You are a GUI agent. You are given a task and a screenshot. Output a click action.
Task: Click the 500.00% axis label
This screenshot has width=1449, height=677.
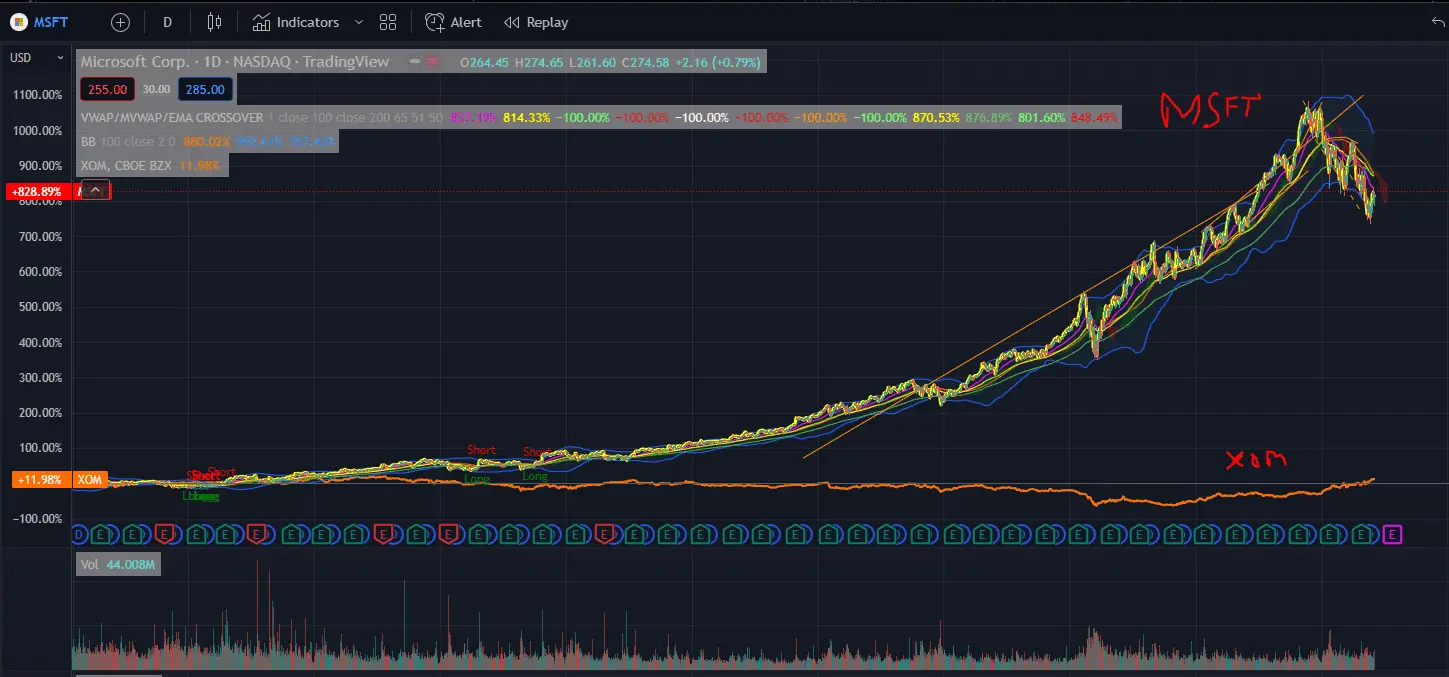(39, 307)
